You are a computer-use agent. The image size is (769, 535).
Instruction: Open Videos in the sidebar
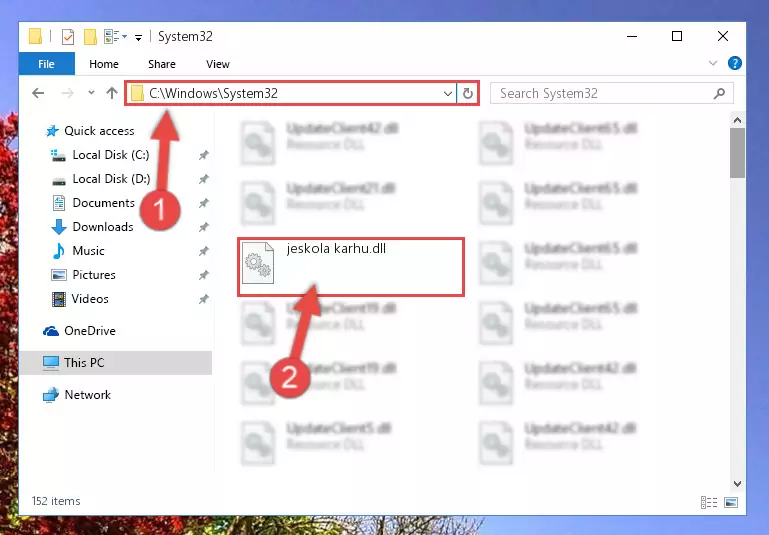point(90,299)
